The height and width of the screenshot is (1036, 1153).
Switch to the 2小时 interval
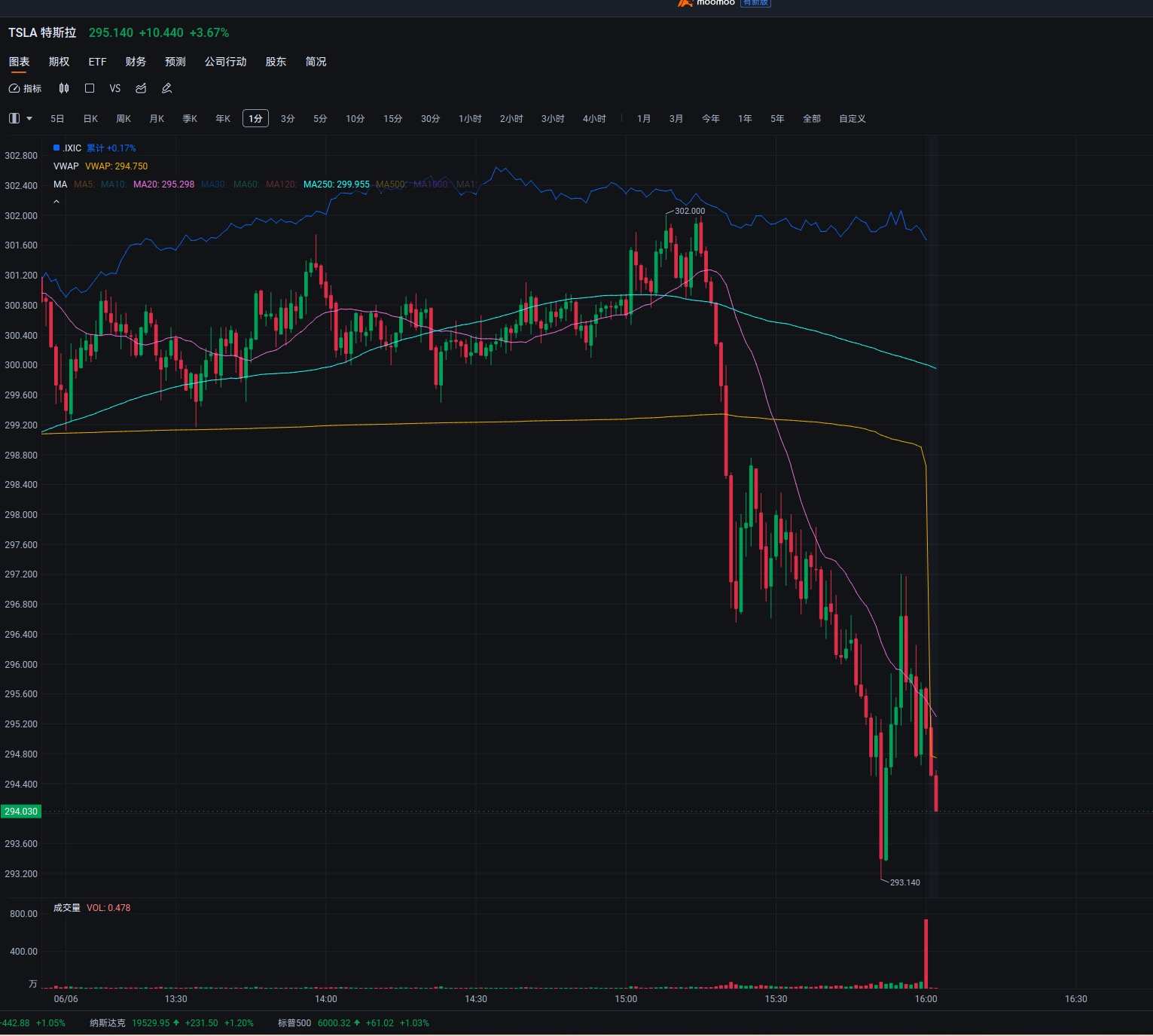(x=511, y=119)
